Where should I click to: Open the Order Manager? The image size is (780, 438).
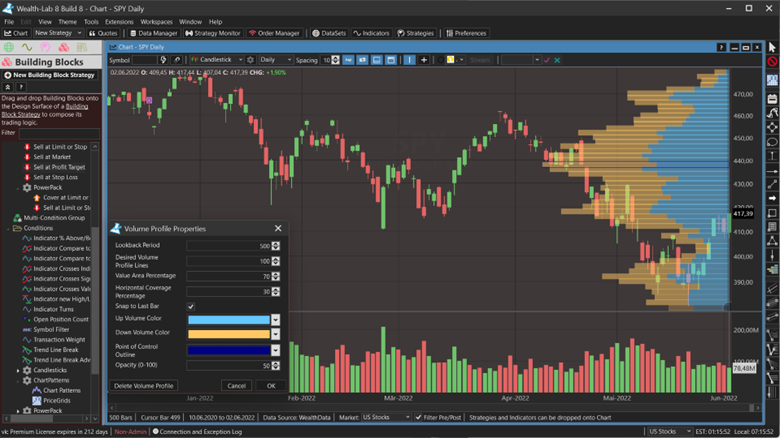(275, 33)
